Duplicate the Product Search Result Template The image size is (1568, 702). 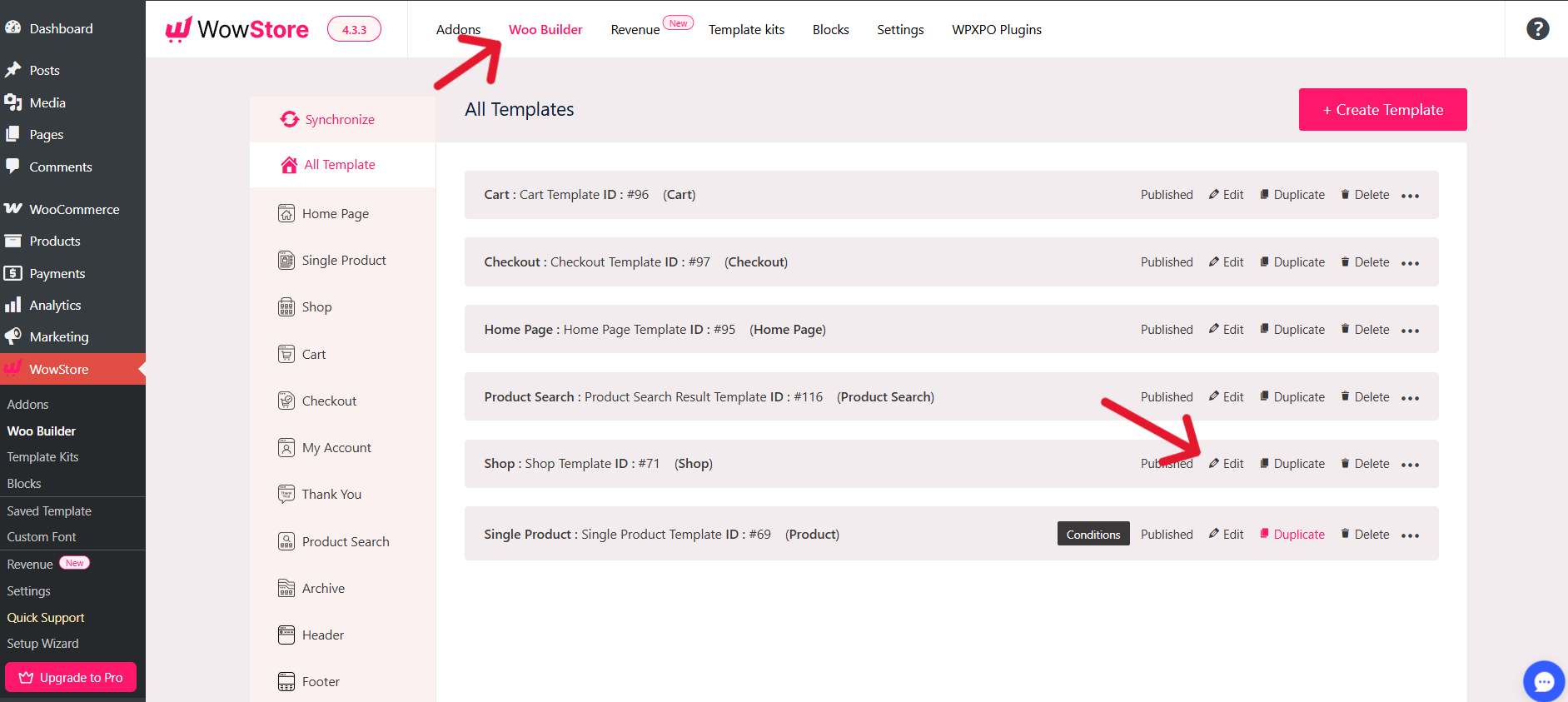[1292, 397]
